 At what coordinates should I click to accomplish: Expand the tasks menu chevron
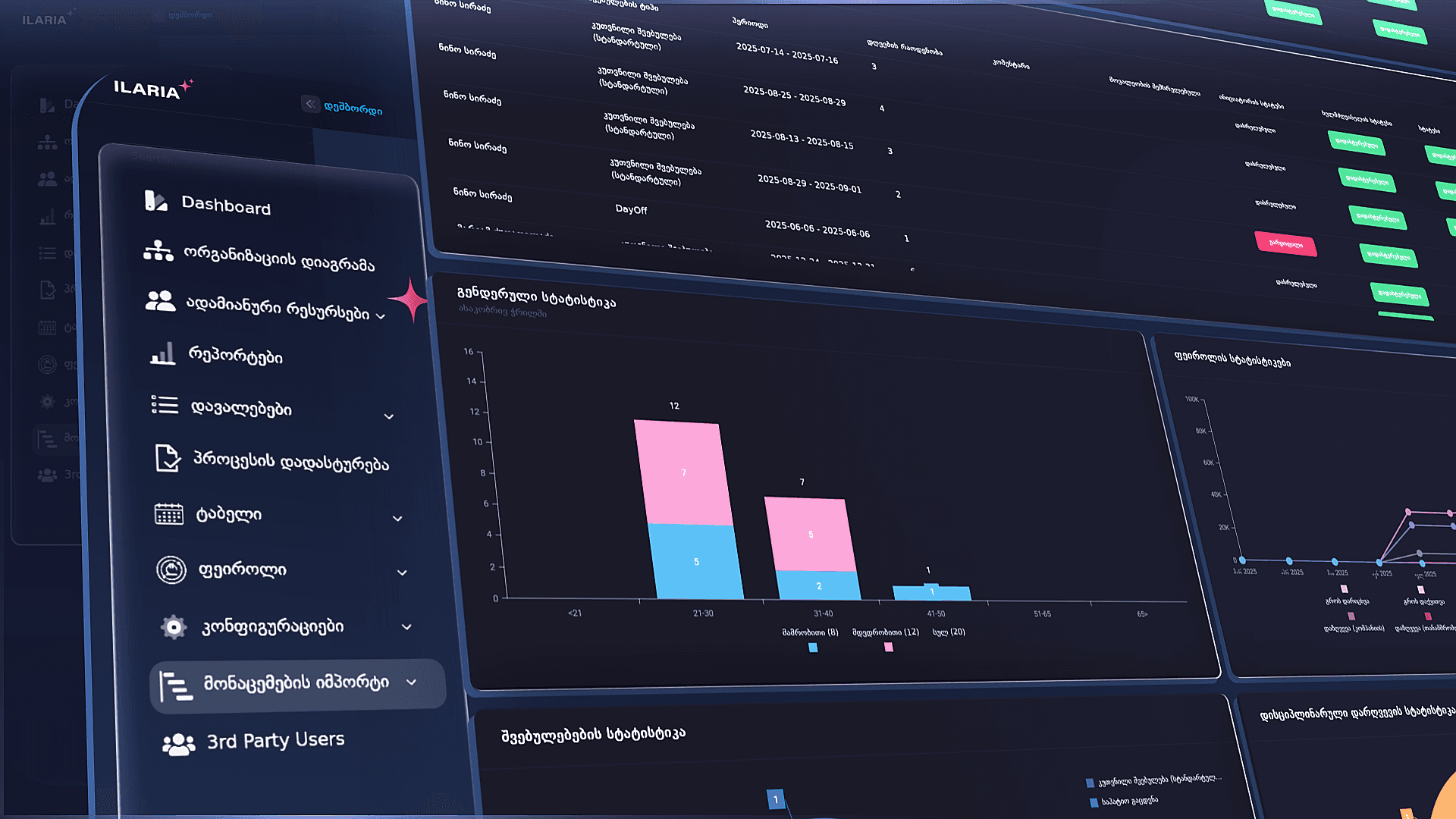tap(389, 416)
